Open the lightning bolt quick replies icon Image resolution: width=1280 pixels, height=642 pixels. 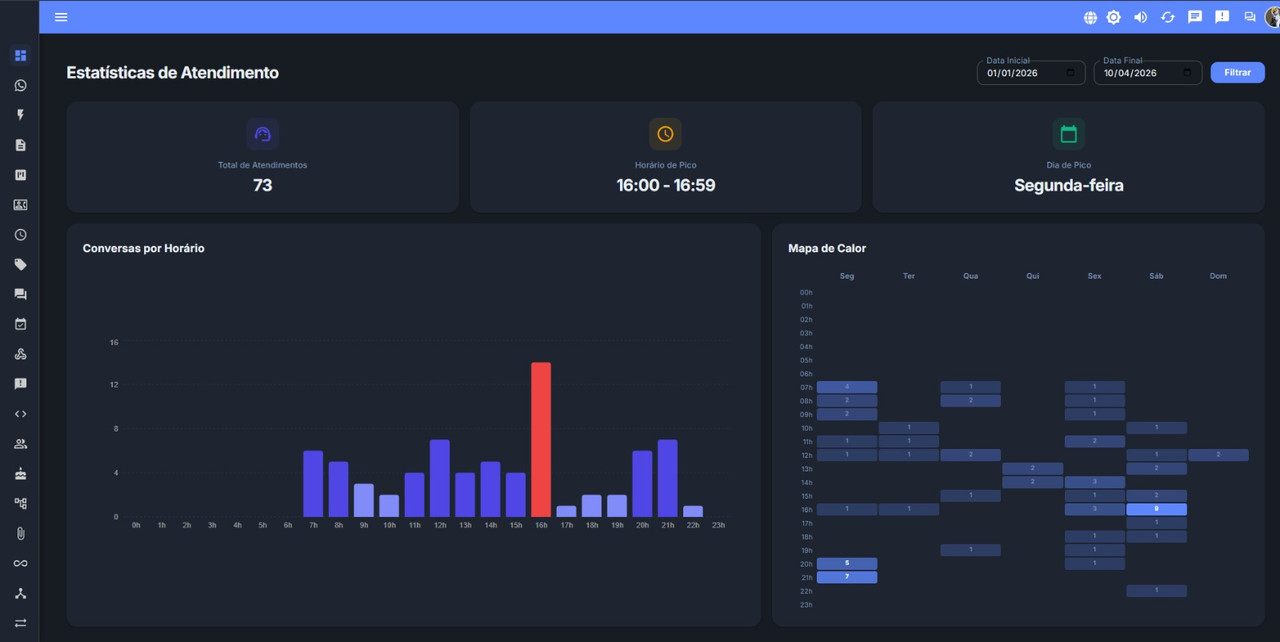coord(20,115)
